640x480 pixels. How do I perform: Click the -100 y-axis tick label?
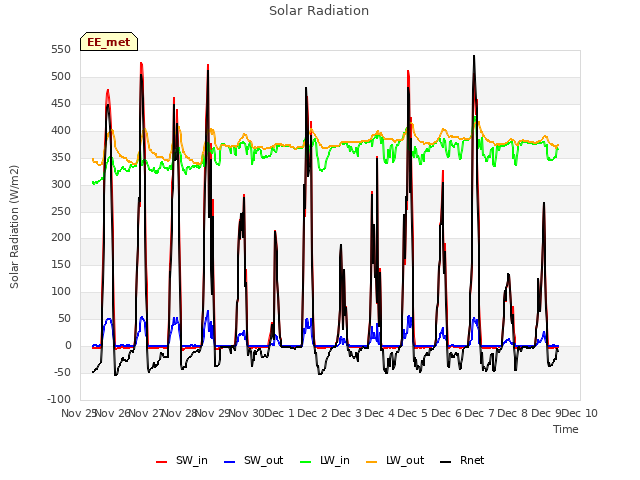coord(59,399)
